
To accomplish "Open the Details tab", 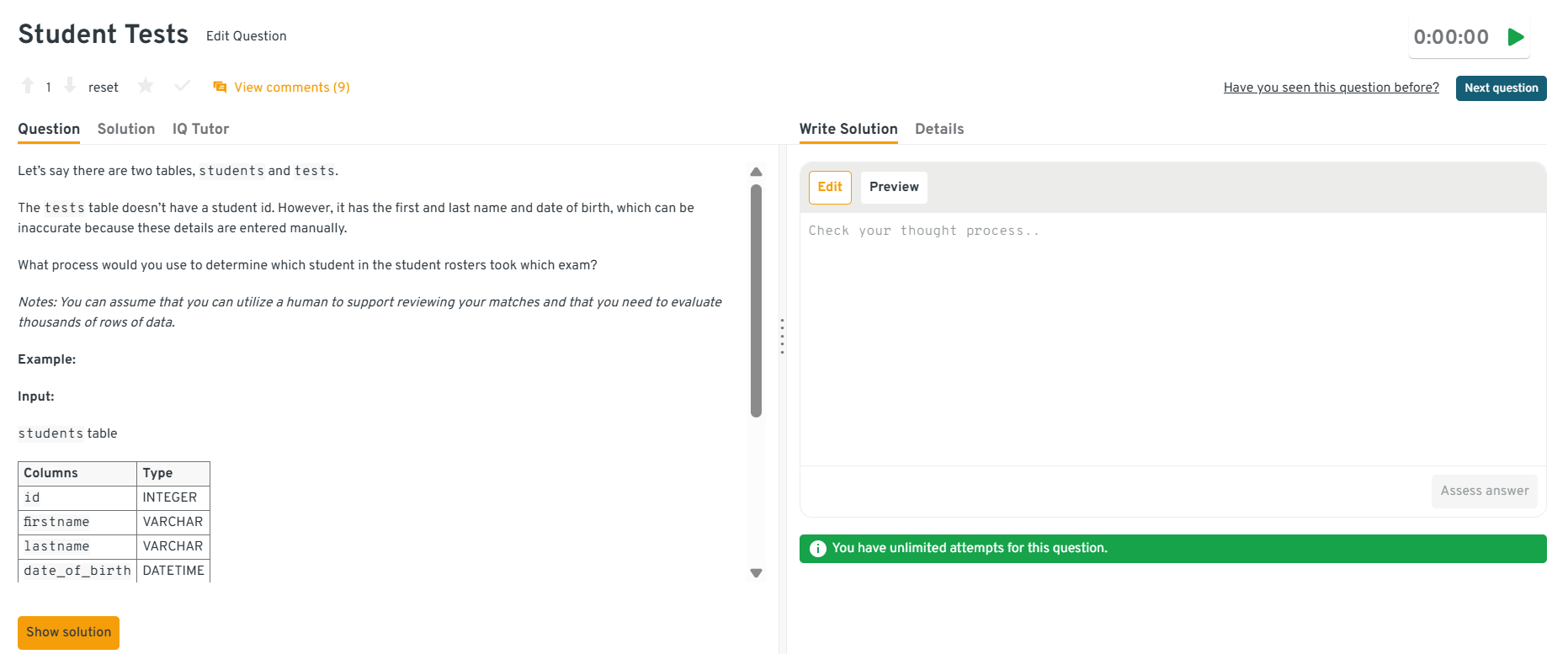I will tap(939, 129).
